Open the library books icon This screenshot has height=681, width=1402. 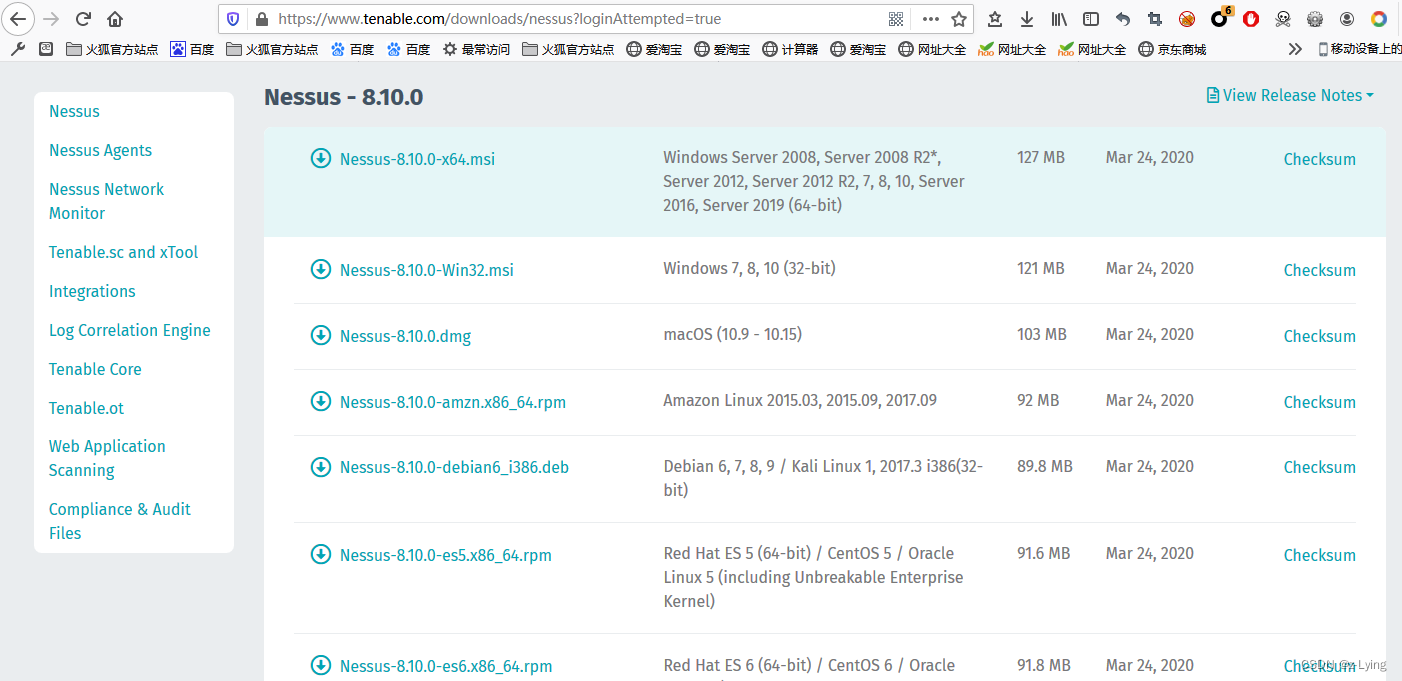pyautogui.click(x=1059, y=19)
